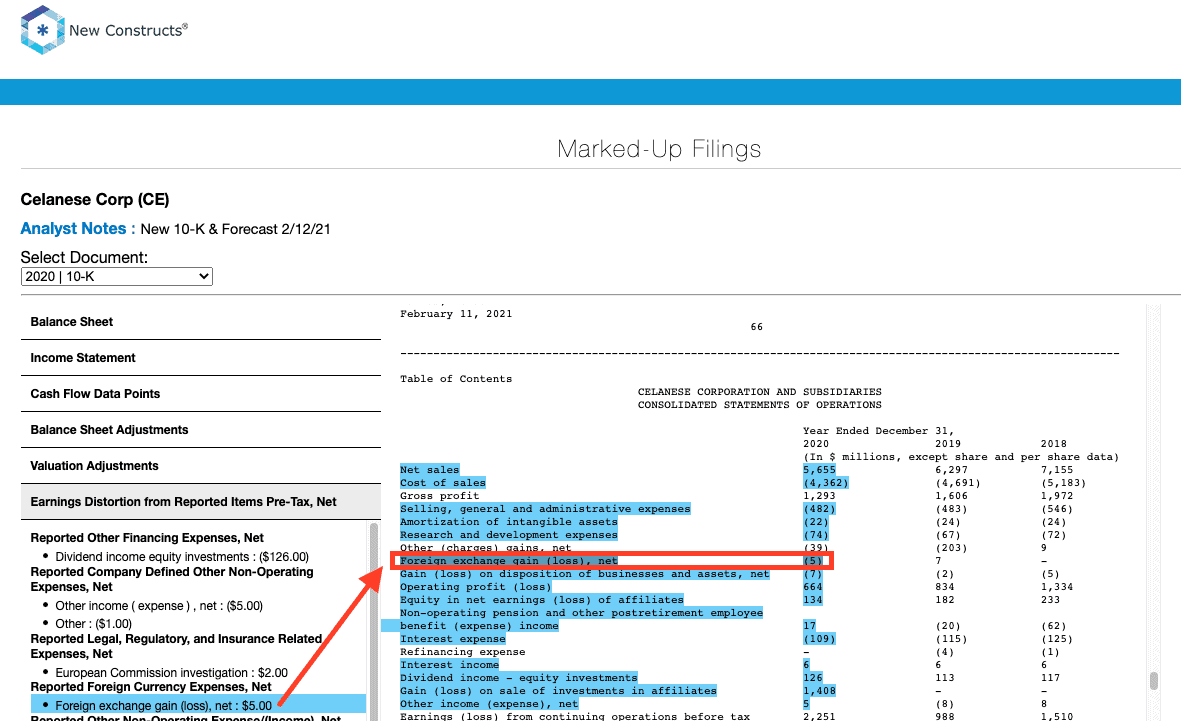Click Amortization of intangible assets line
The image size is (1181, 721).
click(508, 522)
